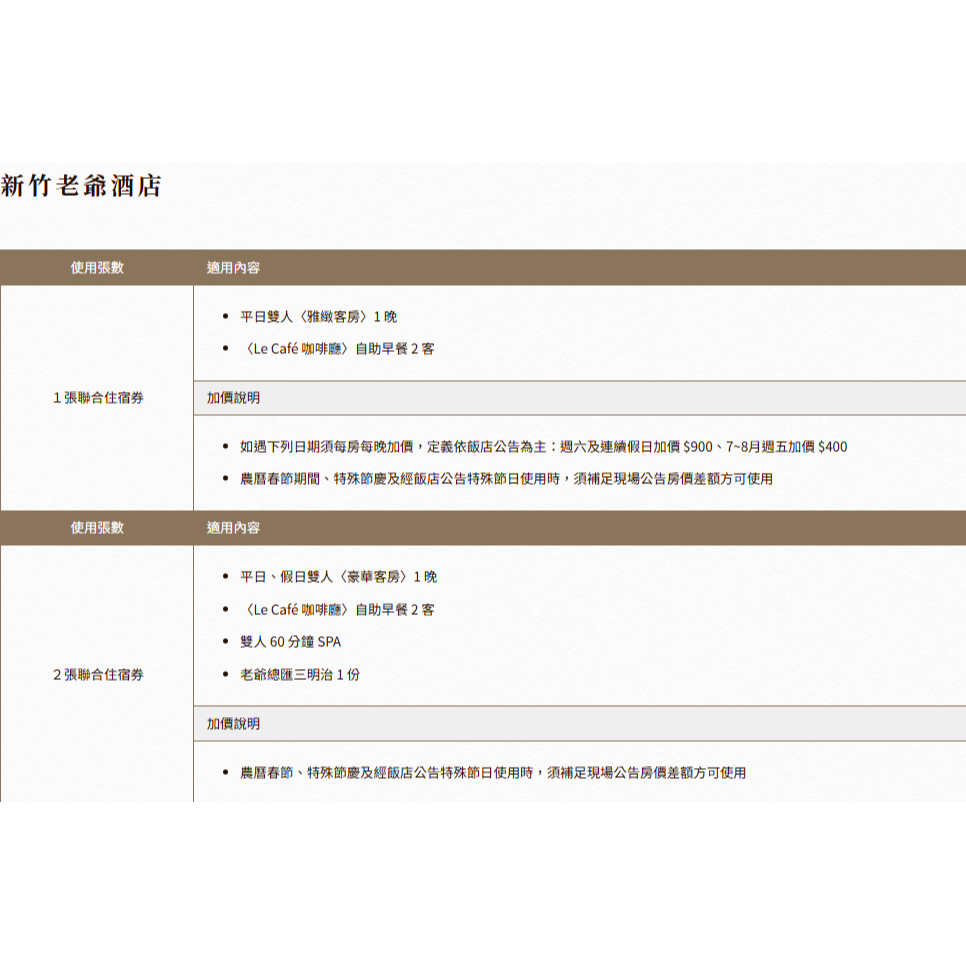Select the first 使用張數 column header
Image resolution: width=966 pixels, height=966 pixels.
pyautogui.click(x=95, y=267)
